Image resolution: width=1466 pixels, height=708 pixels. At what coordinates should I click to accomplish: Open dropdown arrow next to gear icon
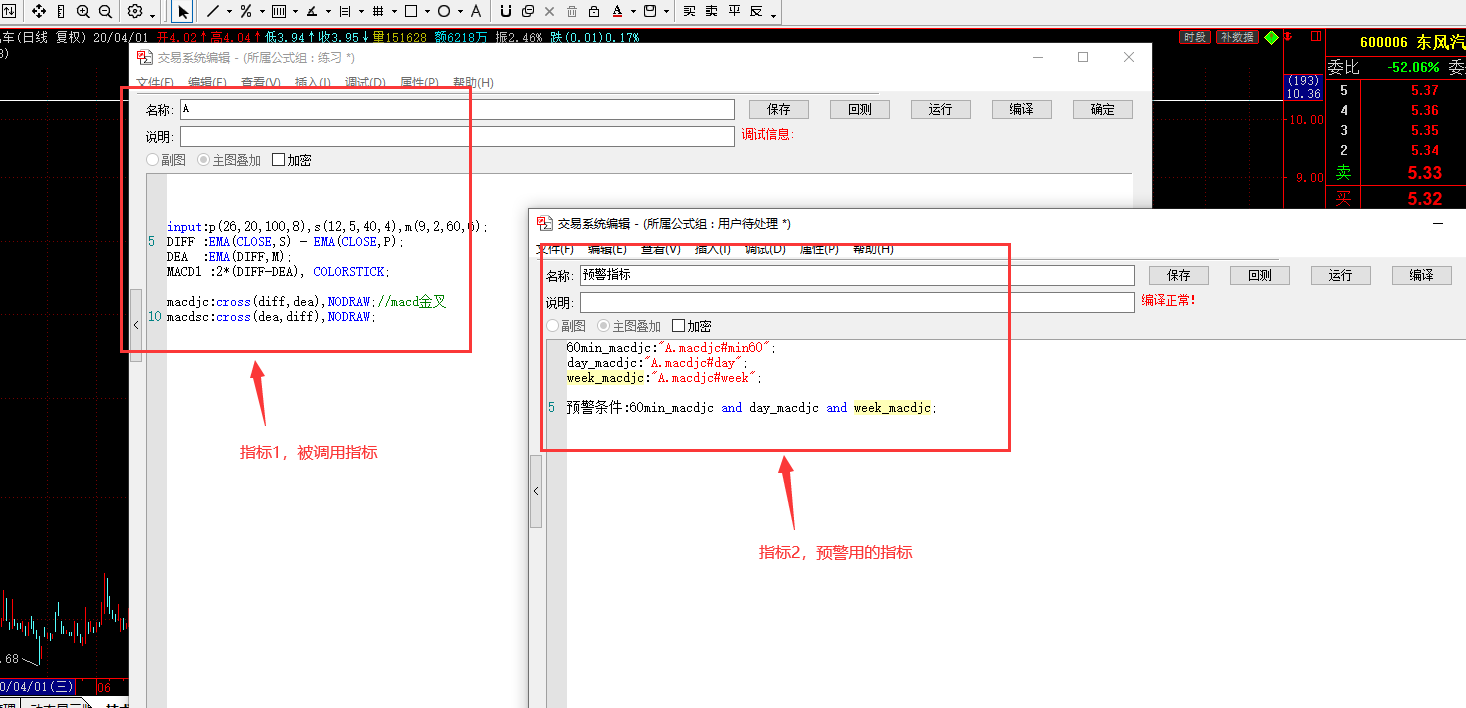[x=152, y=14]
